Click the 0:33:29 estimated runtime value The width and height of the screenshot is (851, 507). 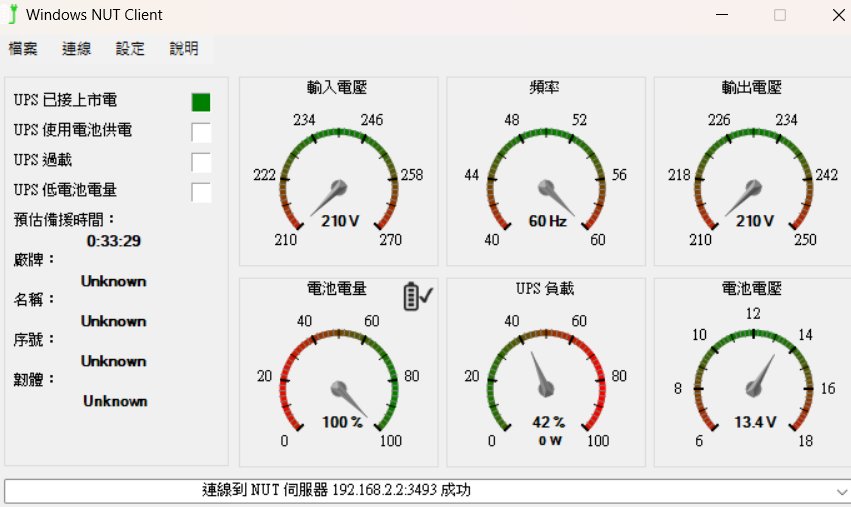[113, 241]
